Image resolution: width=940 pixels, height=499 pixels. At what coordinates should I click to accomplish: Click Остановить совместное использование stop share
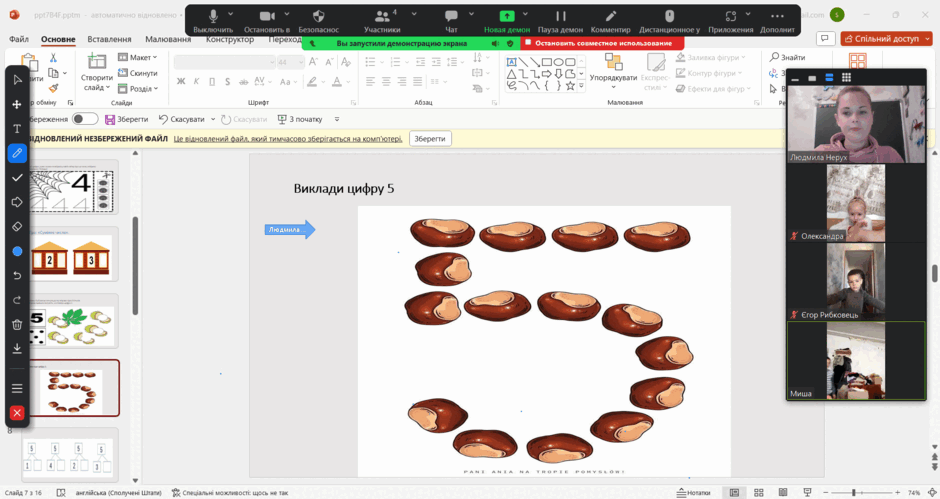pos(602,43)
